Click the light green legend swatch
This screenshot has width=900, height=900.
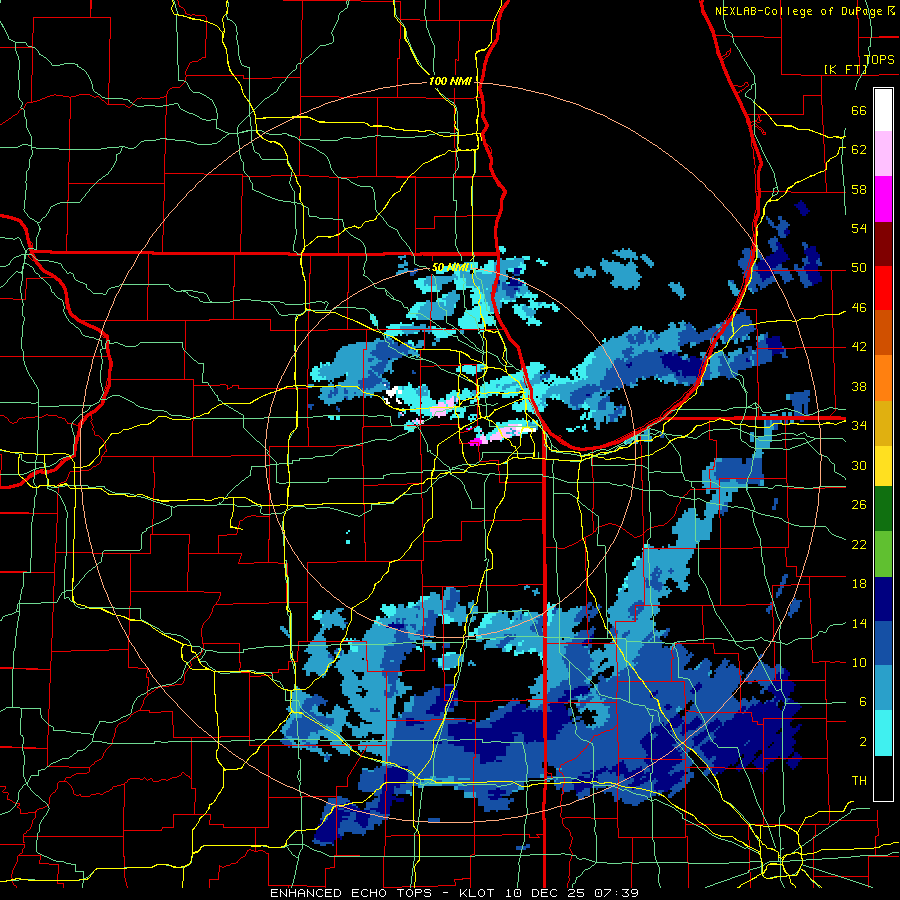(883, 554)
